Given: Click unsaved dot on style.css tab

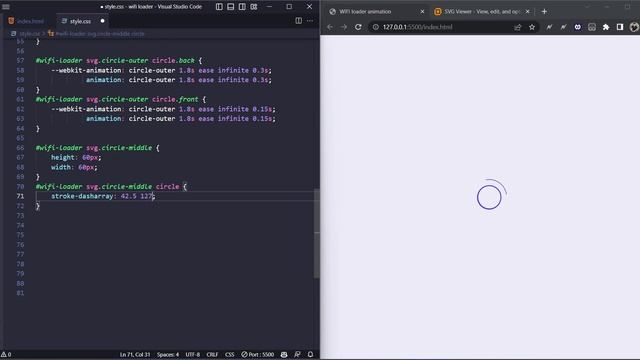Looking at the screenshot, I should [x=102, y=21].
